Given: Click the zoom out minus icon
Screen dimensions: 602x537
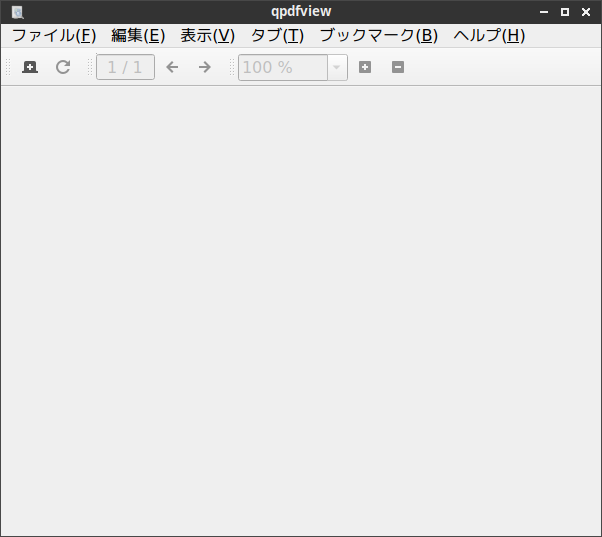Looking at the screenshot, I should pos(398,67).
